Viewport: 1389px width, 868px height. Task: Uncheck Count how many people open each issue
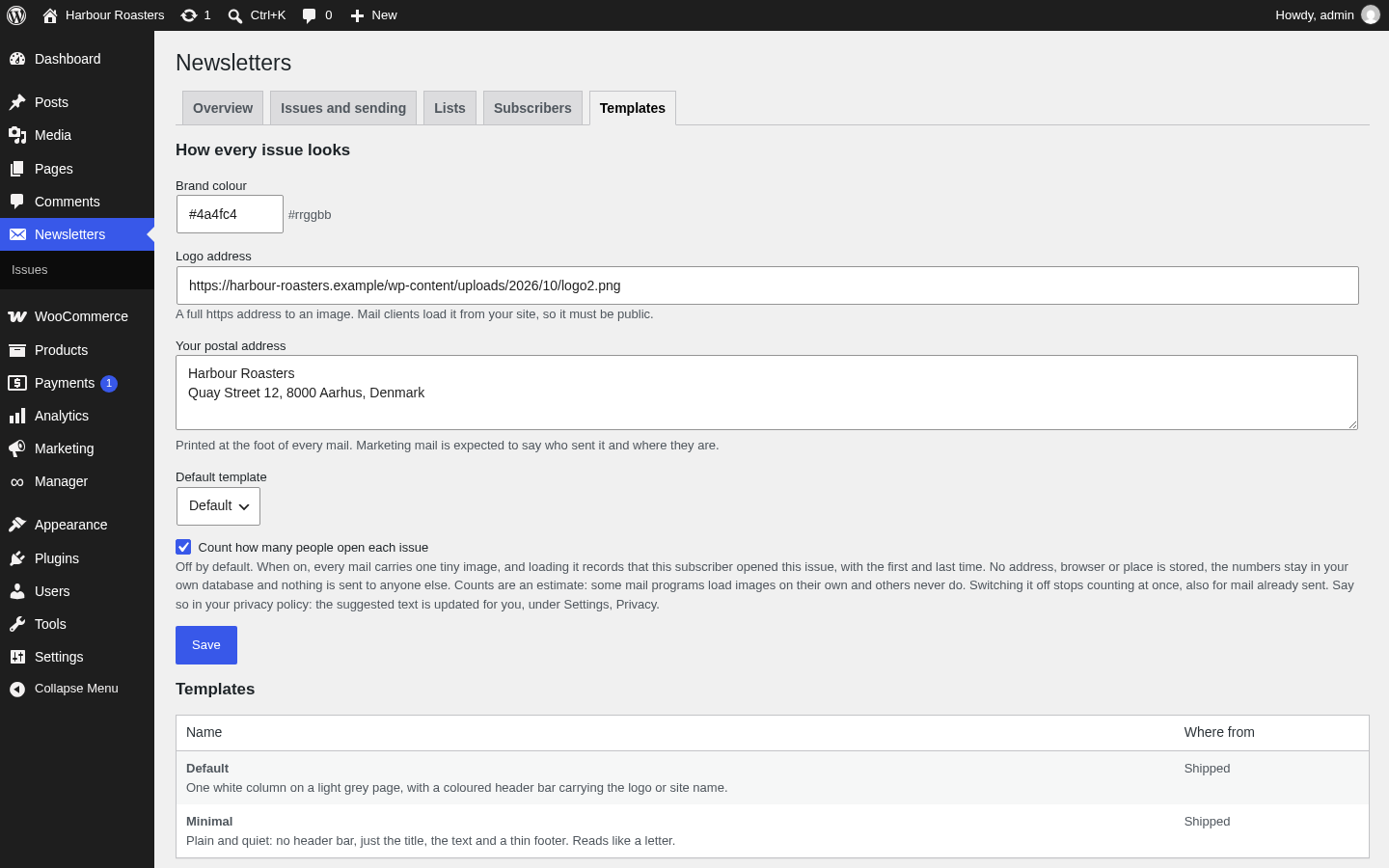[183, 547]
